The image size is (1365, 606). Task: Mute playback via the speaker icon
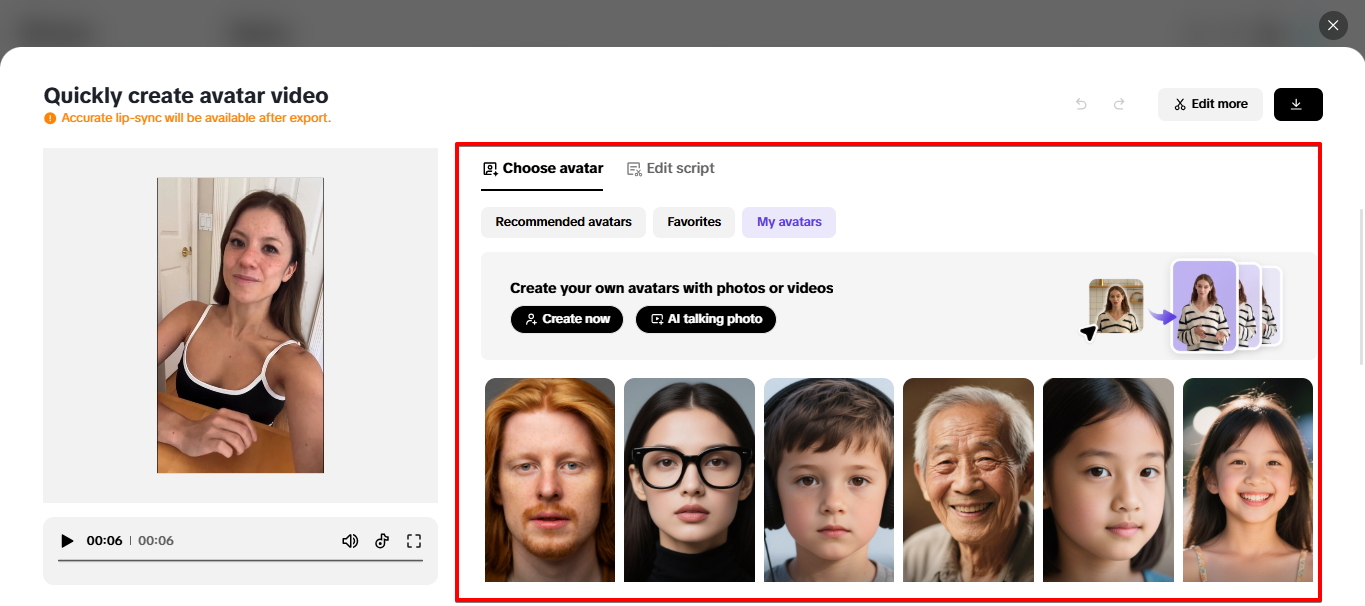(349, 540)
